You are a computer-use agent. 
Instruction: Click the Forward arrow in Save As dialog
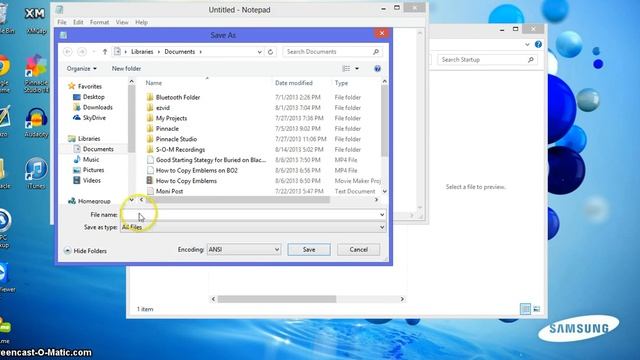pos(82,52)
